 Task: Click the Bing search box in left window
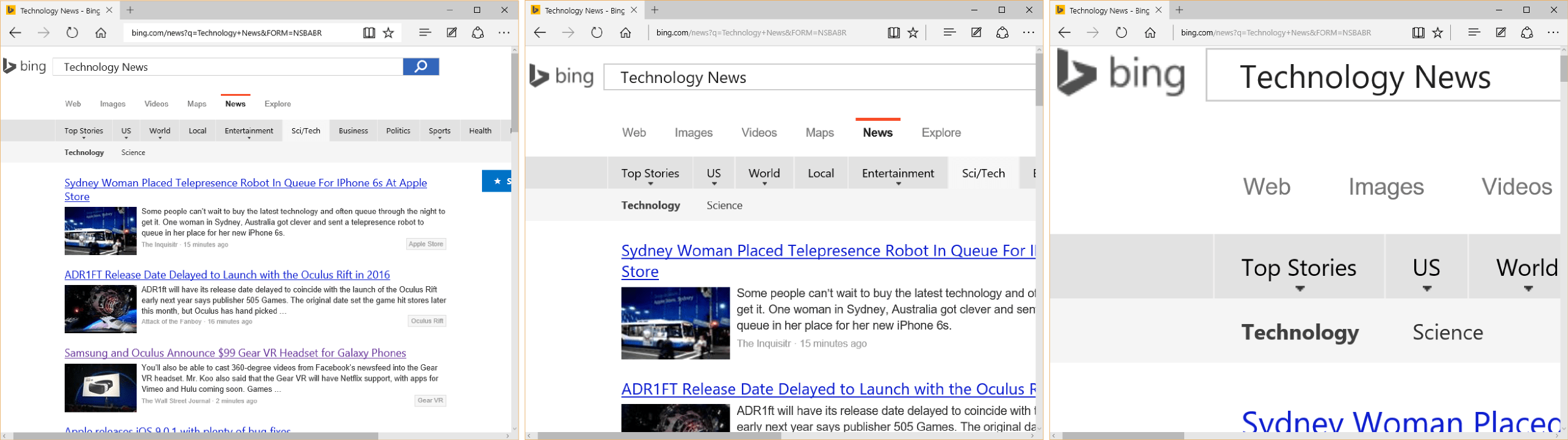tap(228, 67)
